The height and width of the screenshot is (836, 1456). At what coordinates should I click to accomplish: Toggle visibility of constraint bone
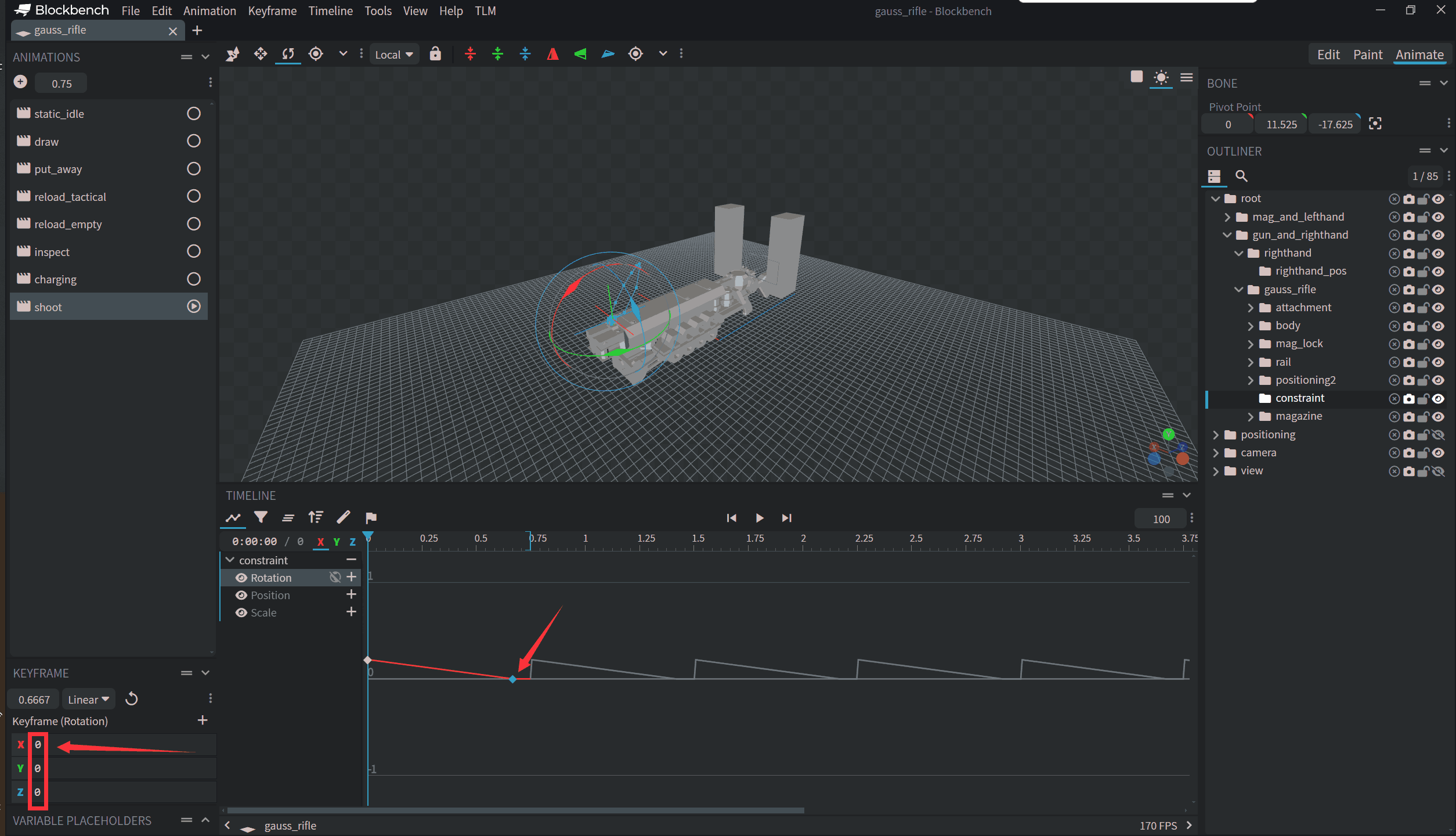1438,399
